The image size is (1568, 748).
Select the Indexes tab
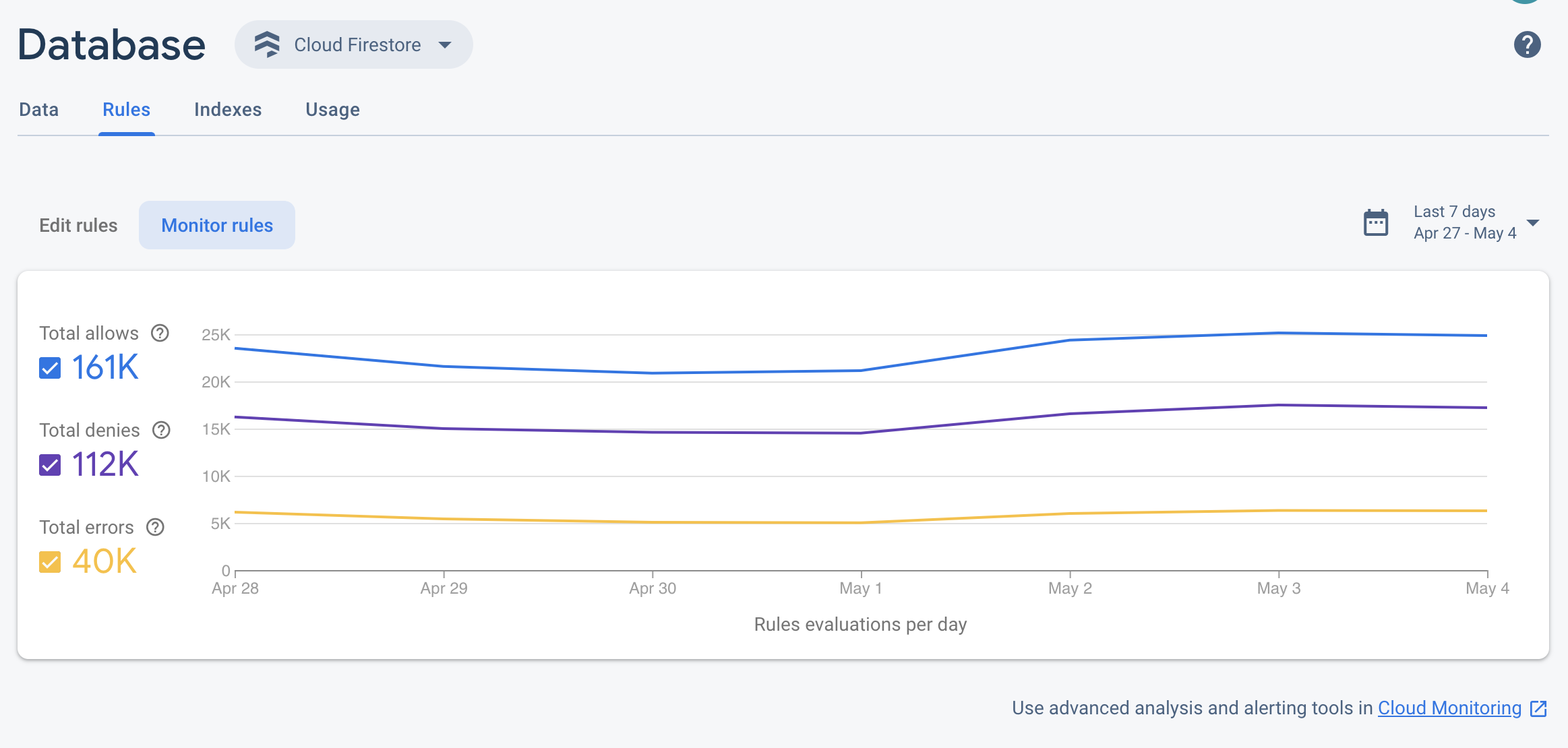(x=228, y=109)
